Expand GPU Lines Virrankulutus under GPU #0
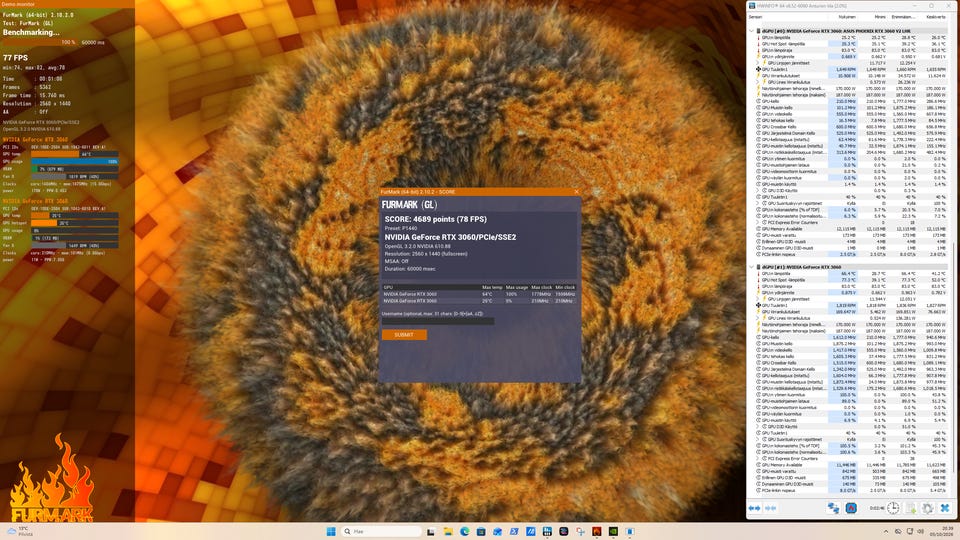 [x=759, y=82]
